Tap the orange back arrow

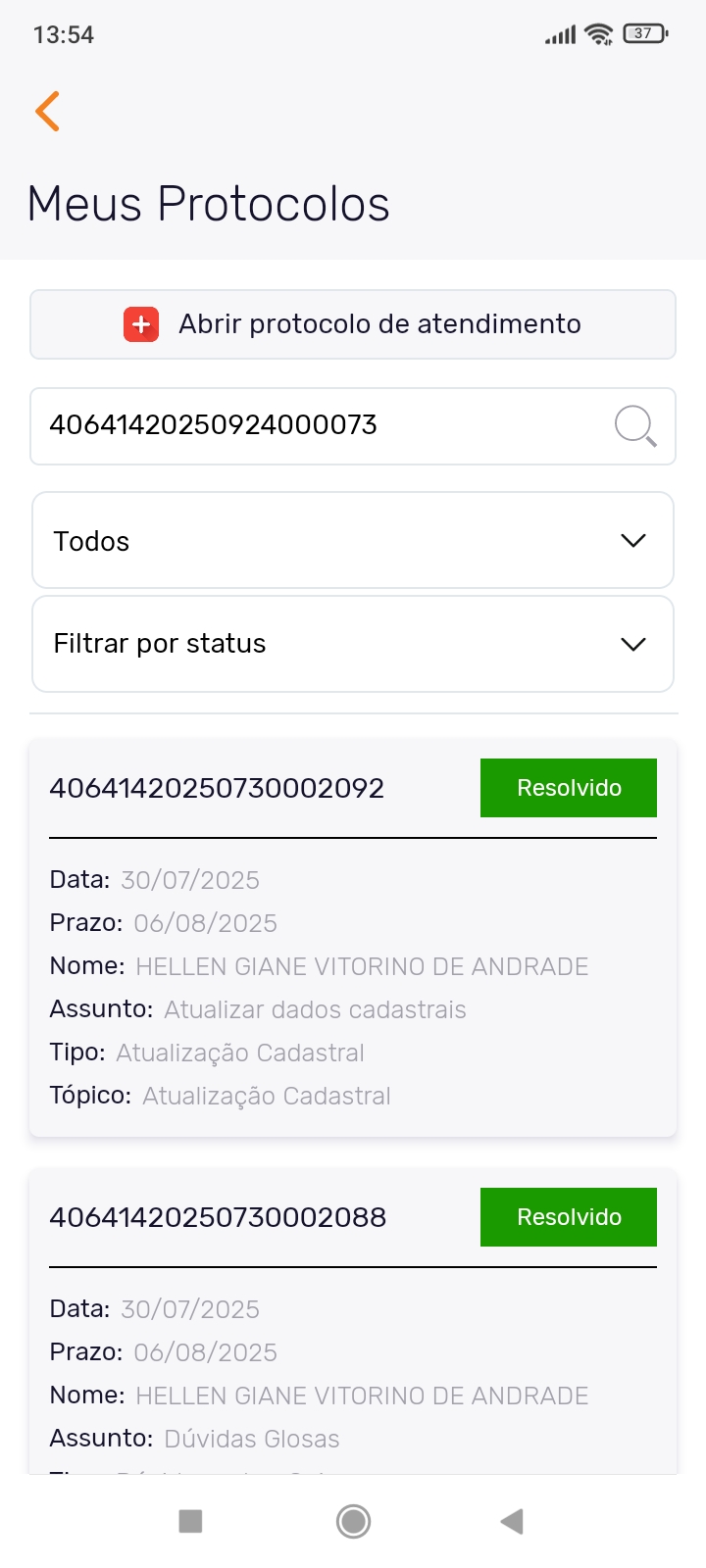[x=47, y=111]
